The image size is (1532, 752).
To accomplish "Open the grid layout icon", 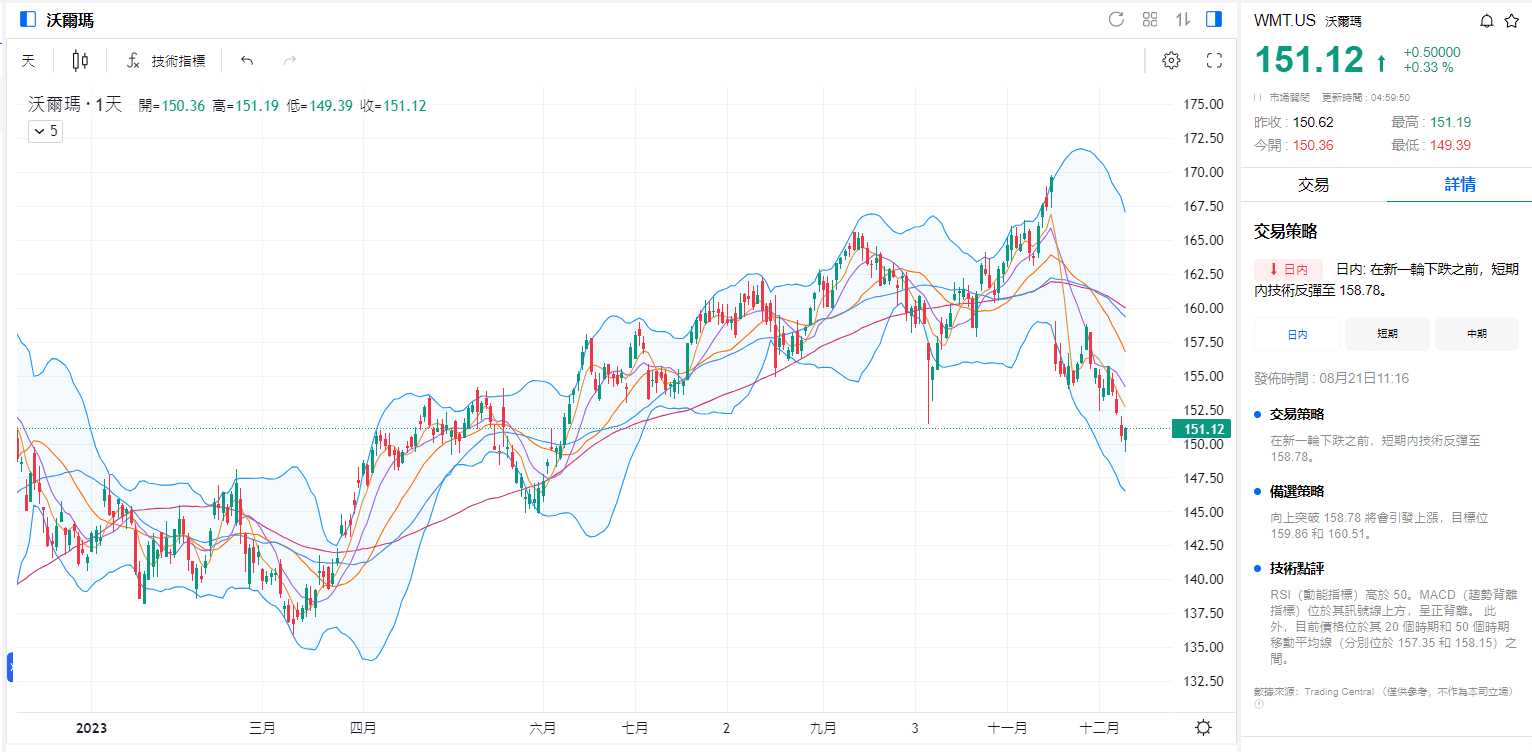I will pyautogui.click(x=1150, y=20).
